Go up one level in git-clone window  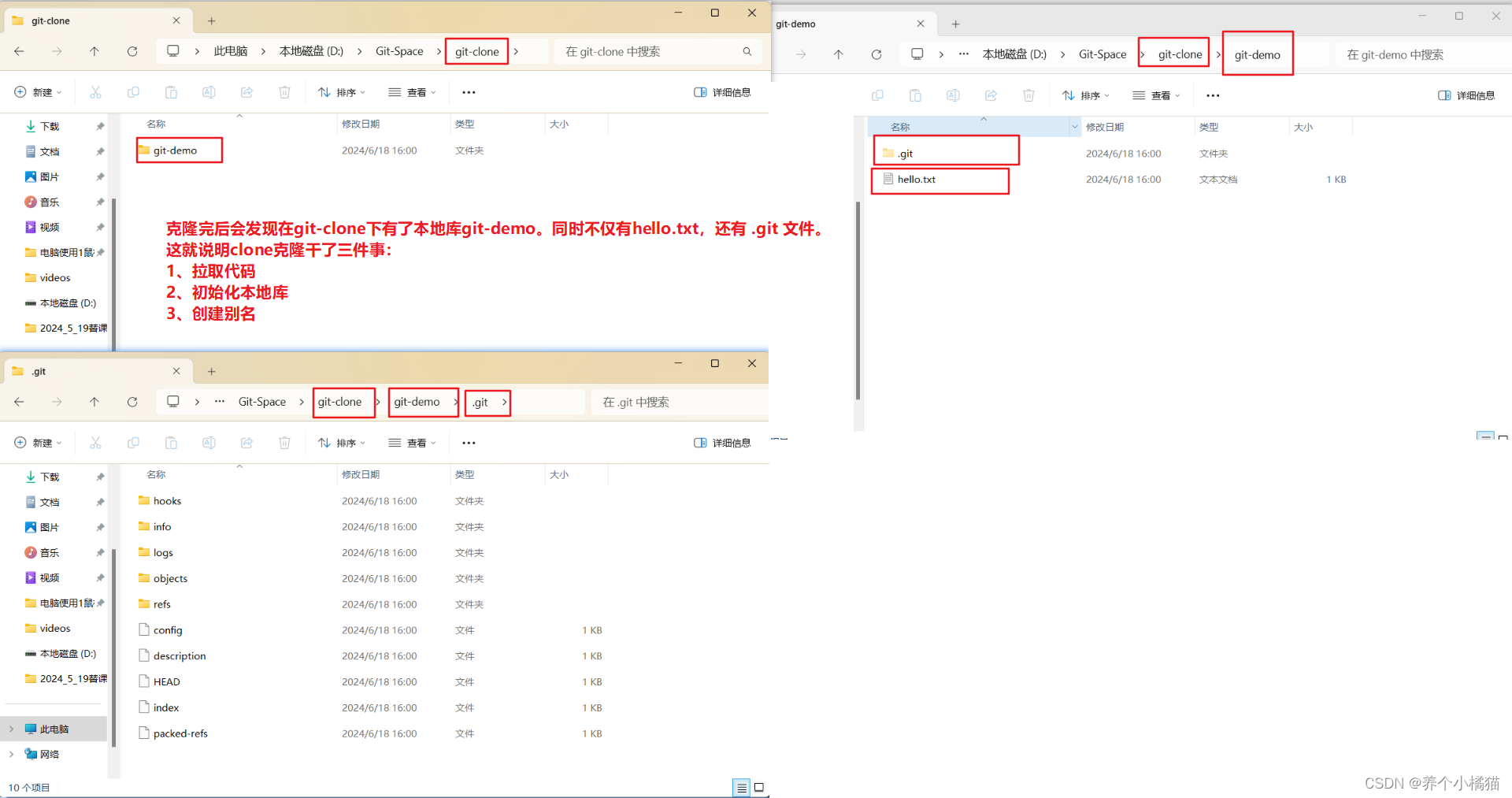94,51
